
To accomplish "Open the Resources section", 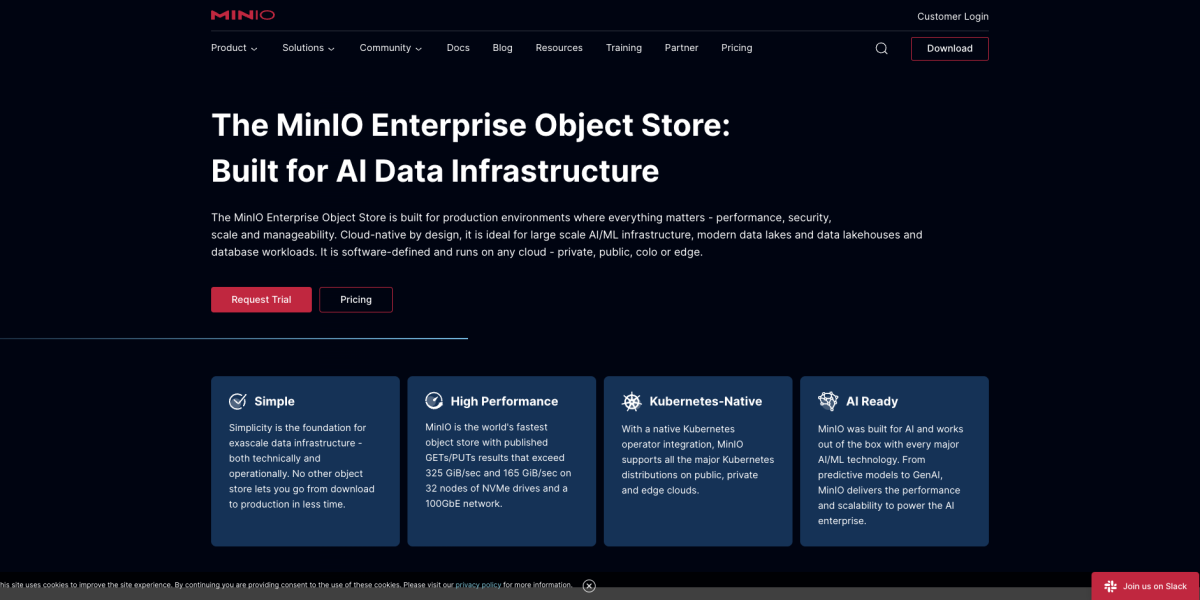I will tap(559, 48).
